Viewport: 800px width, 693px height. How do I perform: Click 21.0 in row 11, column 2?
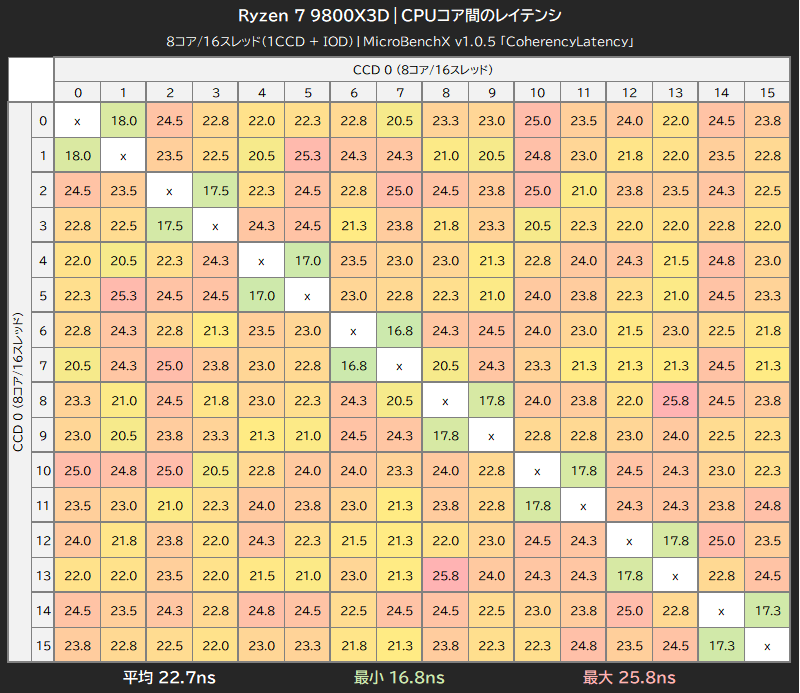point(169,506)
